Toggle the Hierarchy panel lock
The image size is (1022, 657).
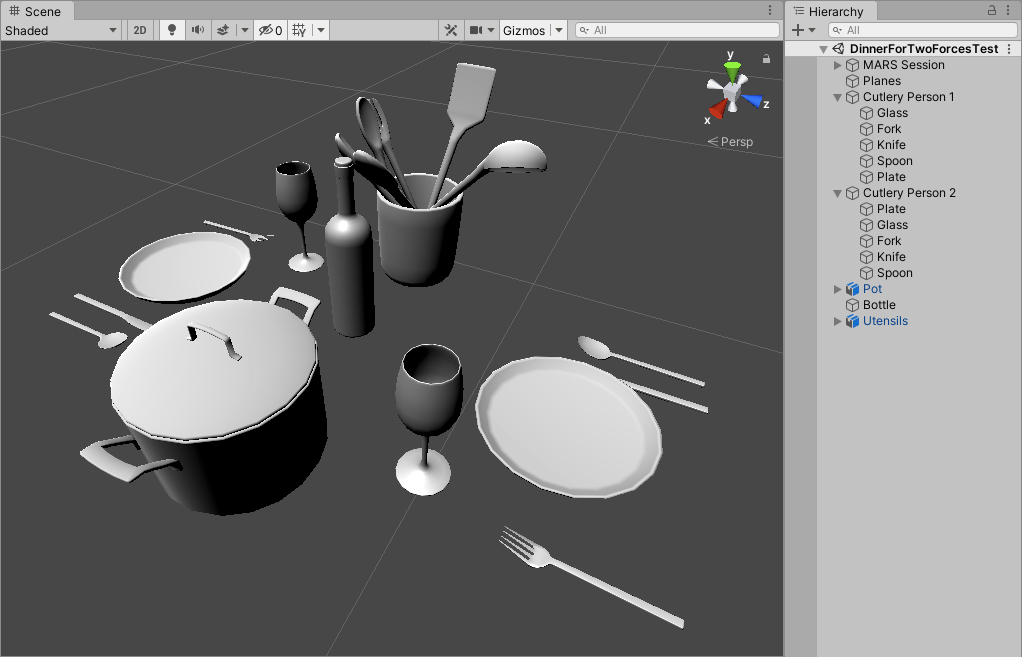[992, 10]
